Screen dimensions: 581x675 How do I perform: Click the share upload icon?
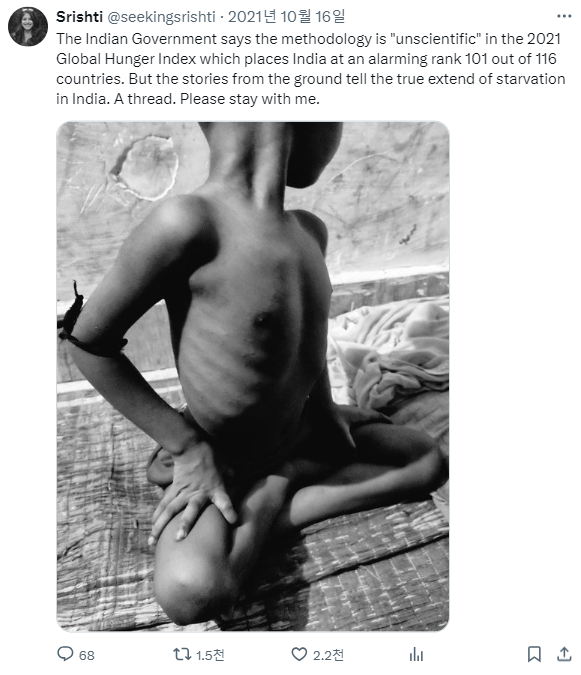(x=564, y=654)
